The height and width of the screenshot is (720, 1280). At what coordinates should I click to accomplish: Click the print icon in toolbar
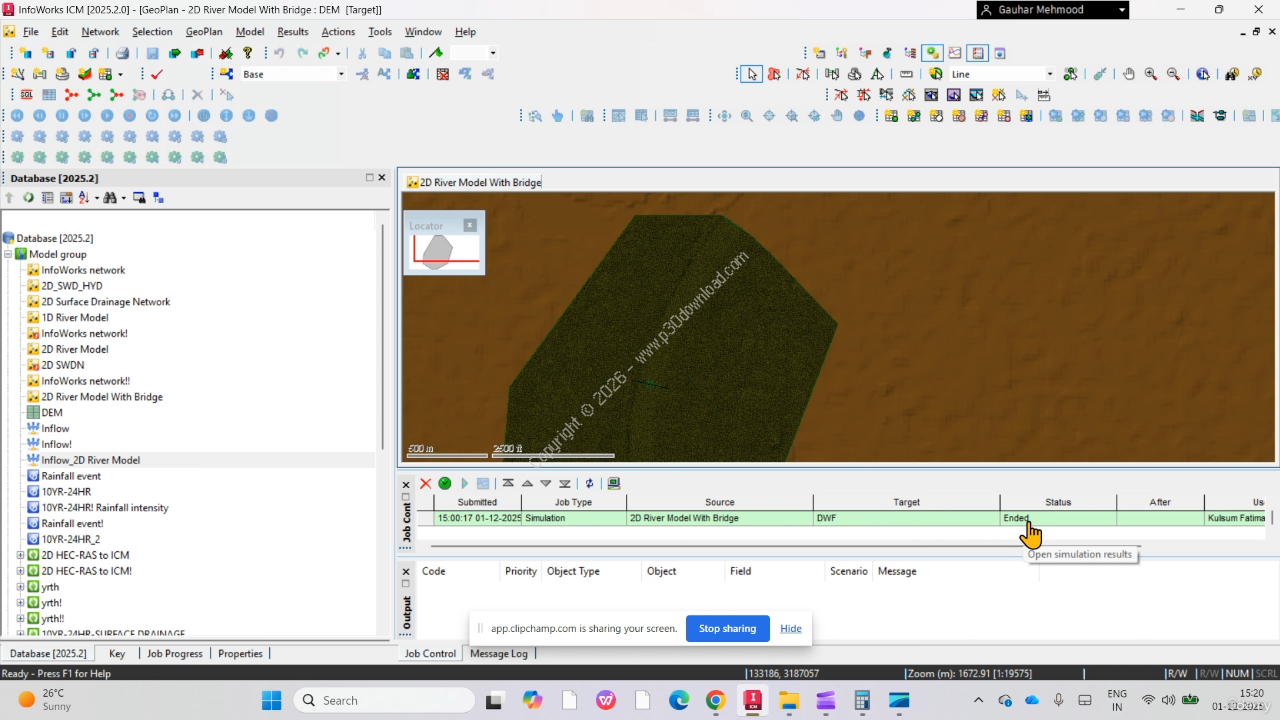pos(122,53)
